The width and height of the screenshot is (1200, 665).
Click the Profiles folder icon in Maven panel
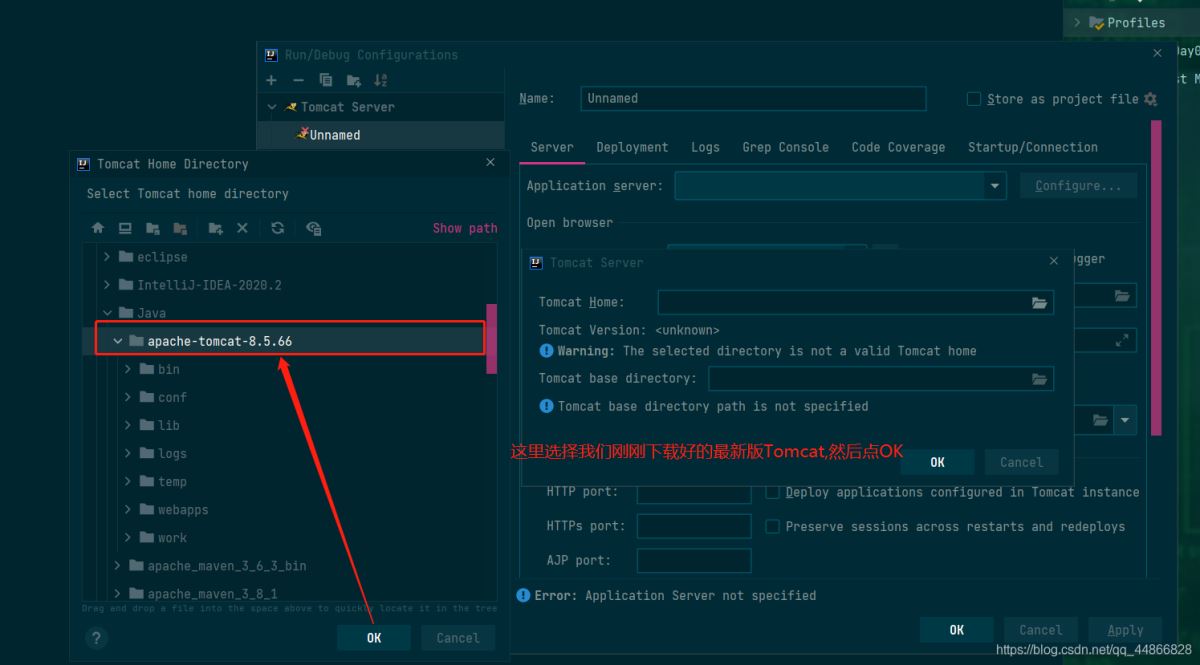pyautogui.click(x=1097, y=22)
